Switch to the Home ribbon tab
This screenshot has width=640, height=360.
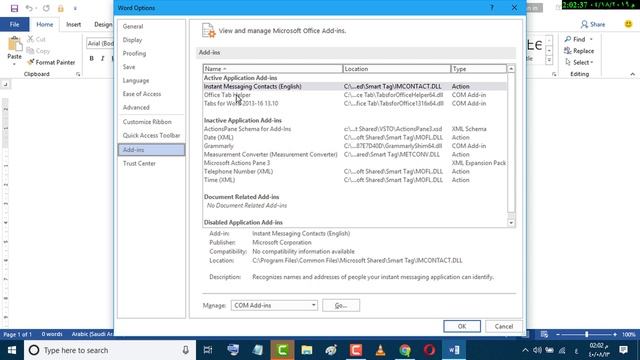tap(44, 24)
